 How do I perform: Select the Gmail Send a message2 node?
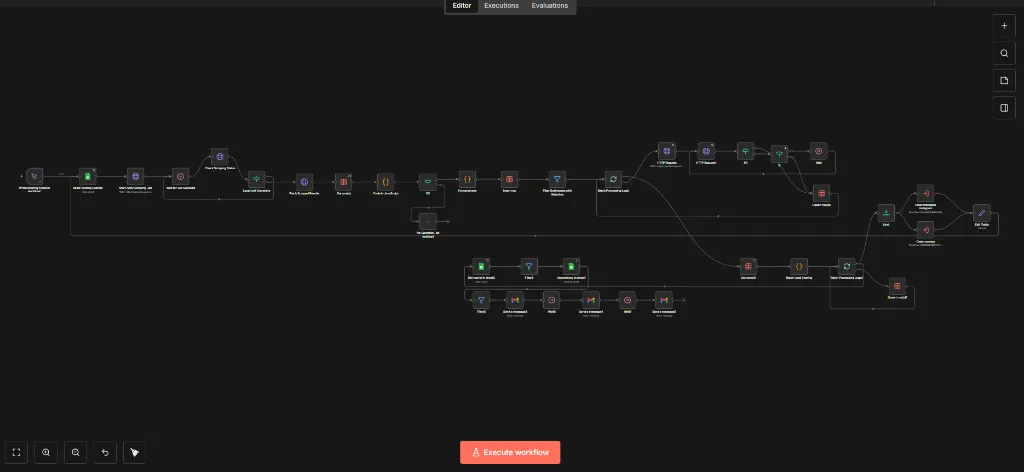(664, 300)
